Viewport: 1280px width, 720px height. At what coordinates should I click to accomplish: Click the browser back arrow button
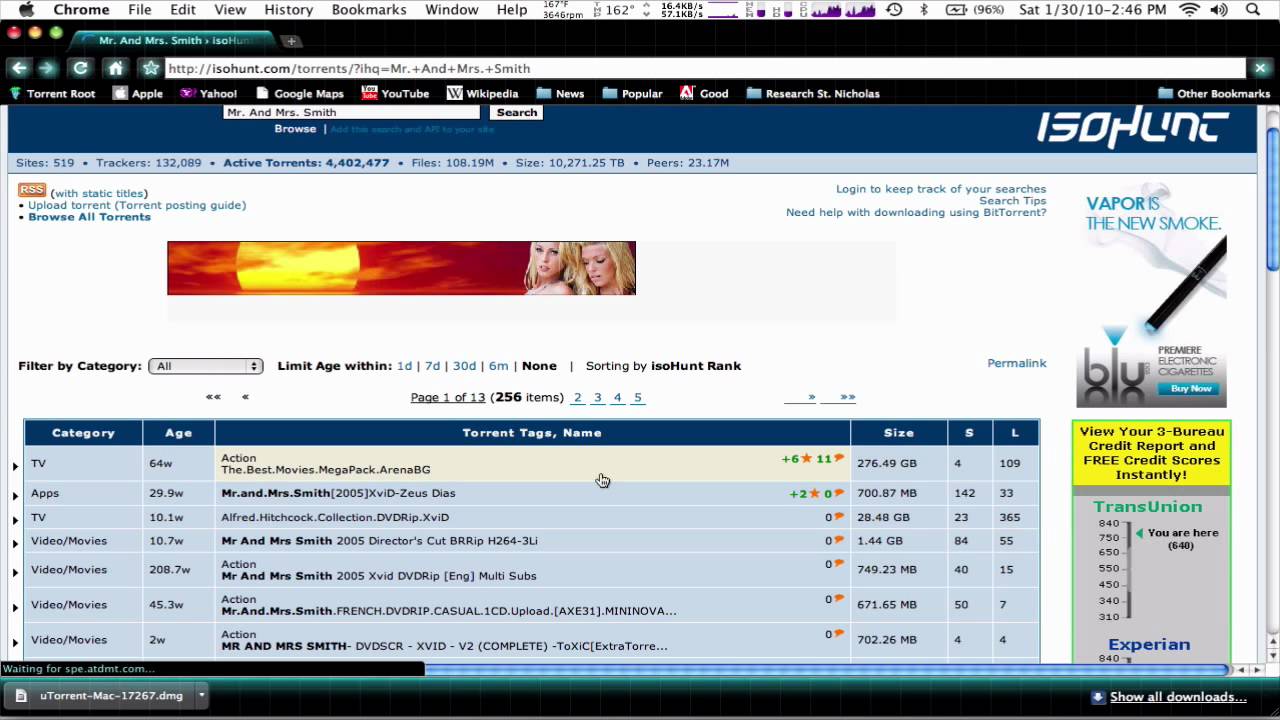point(19,68)
